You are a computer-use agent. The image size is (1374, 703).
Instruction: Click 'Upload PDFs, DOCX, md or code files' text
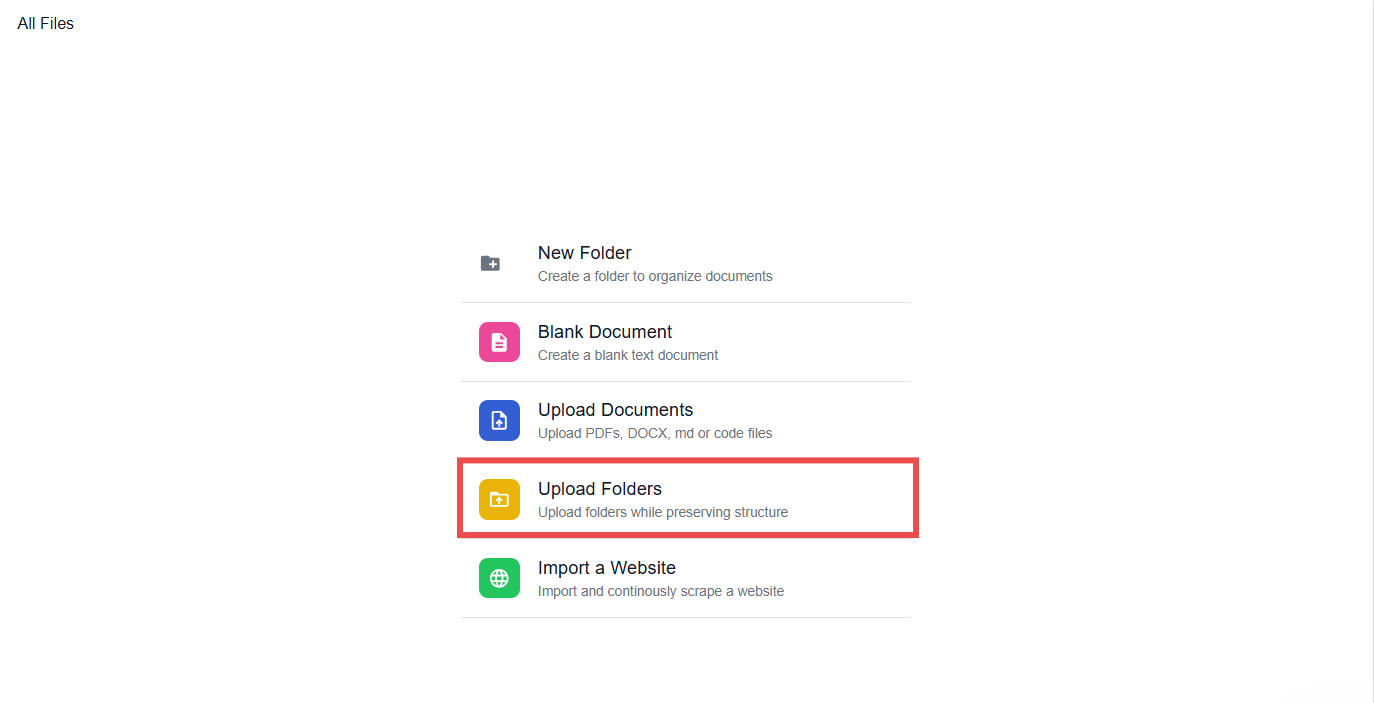click(655, 433)
